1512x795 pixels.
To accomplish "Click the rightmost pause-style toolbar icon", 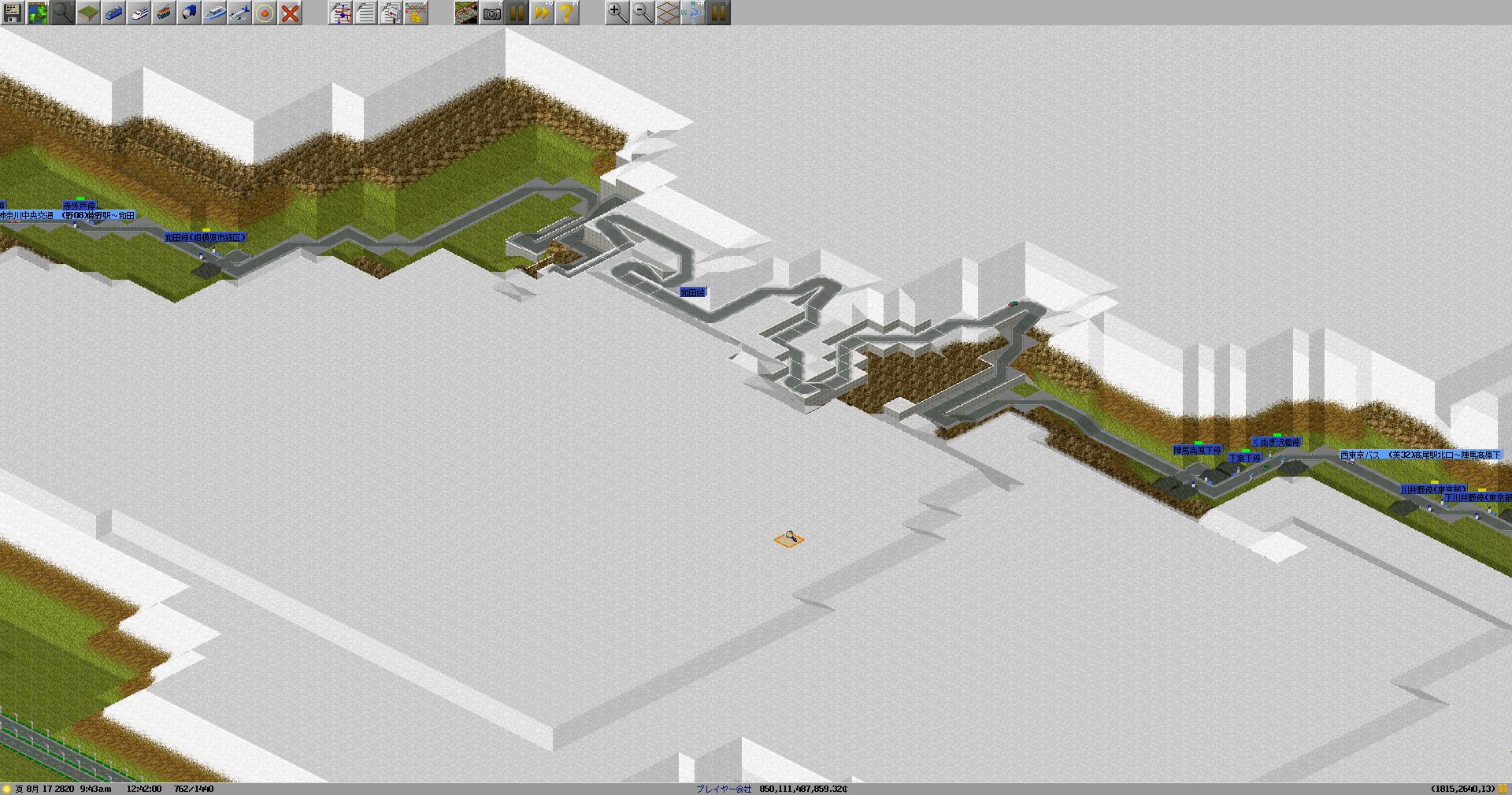I will tap(718, 13).
